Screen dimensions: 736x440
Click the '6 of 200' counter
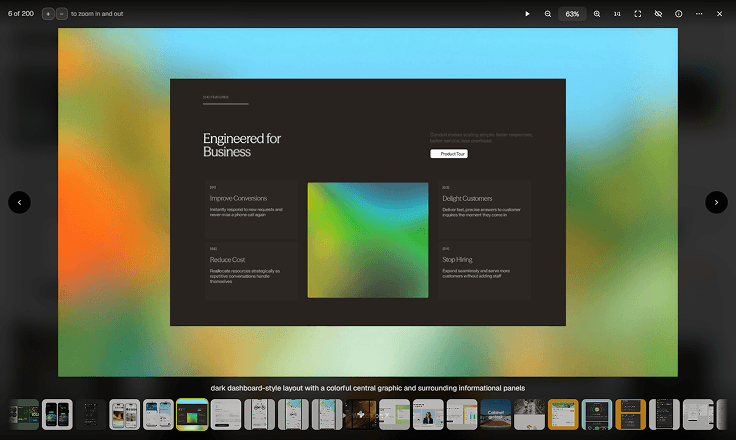pyautogui.click(x=21, y=14)
